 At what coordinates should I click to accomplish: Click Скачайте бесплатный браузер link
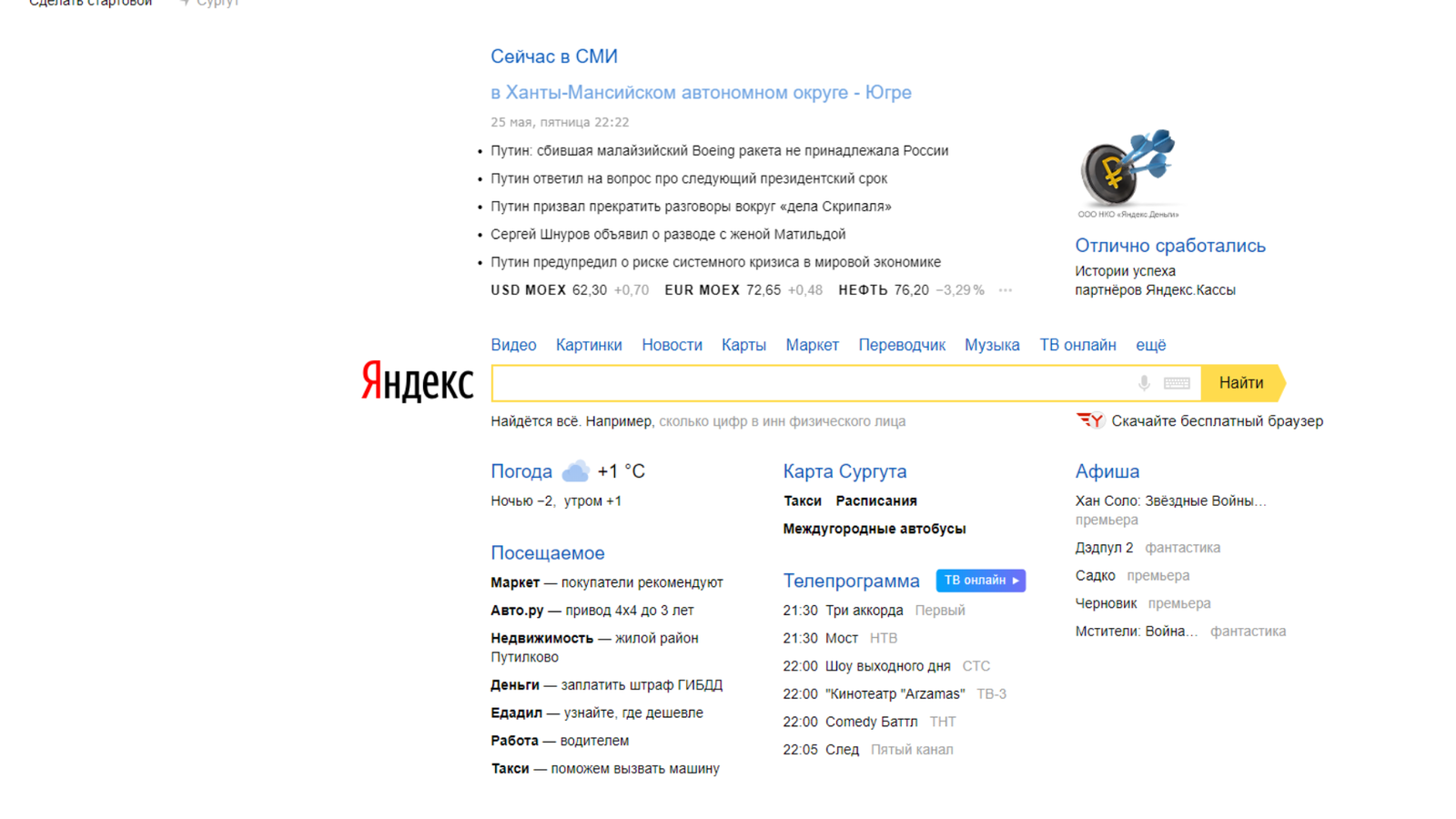1218,421
